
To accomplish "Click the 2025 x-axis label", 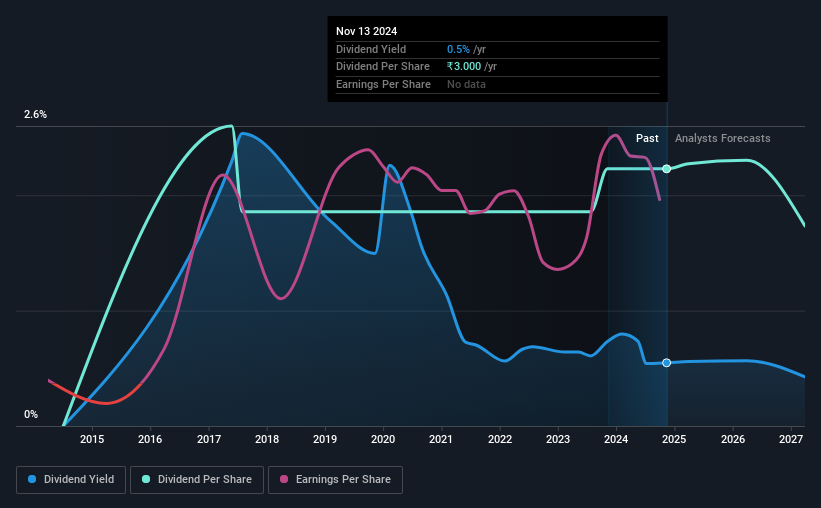I will click(x=674, y=439).
